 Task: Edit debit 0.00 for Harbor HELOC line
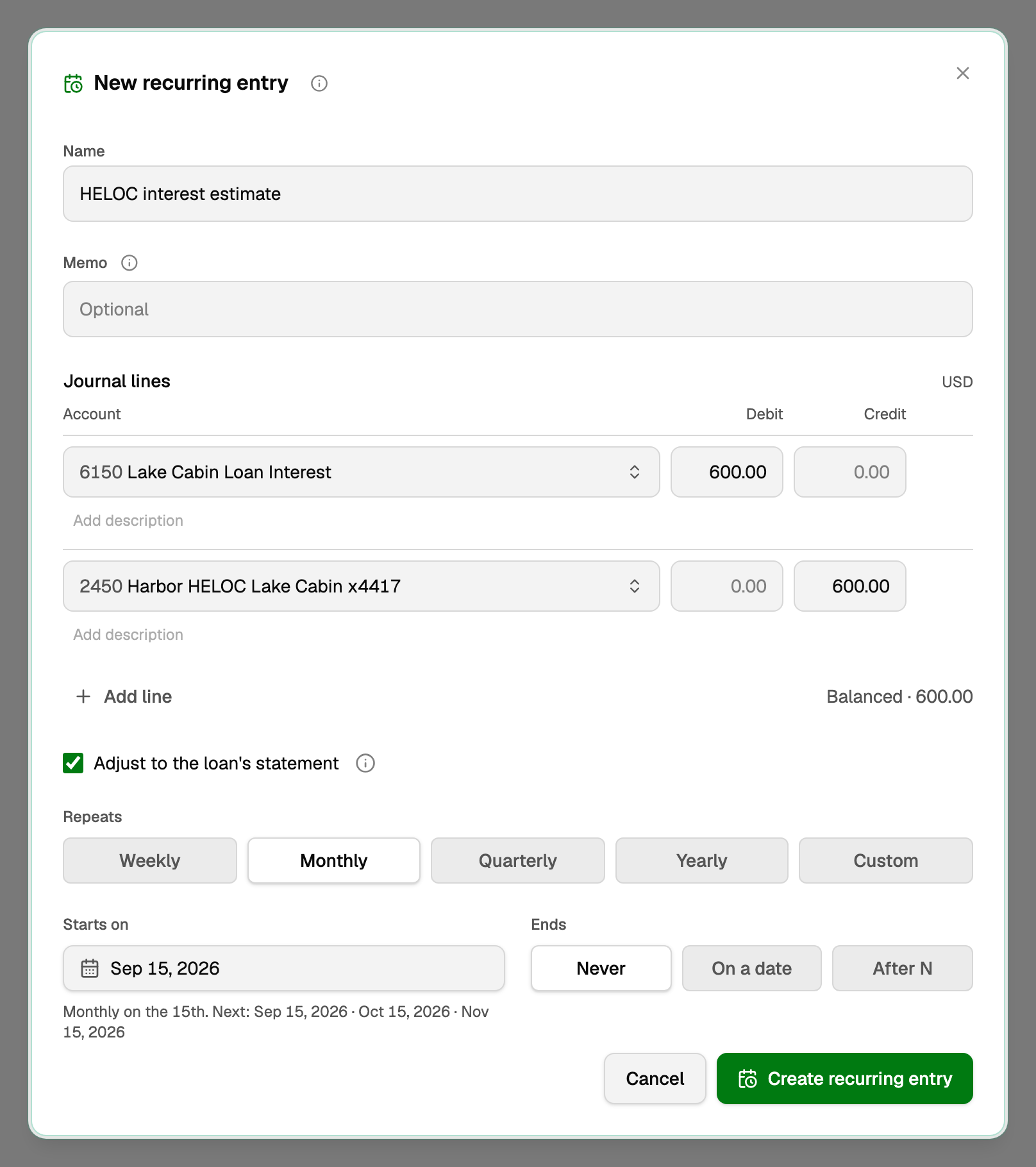coord(727,586)
